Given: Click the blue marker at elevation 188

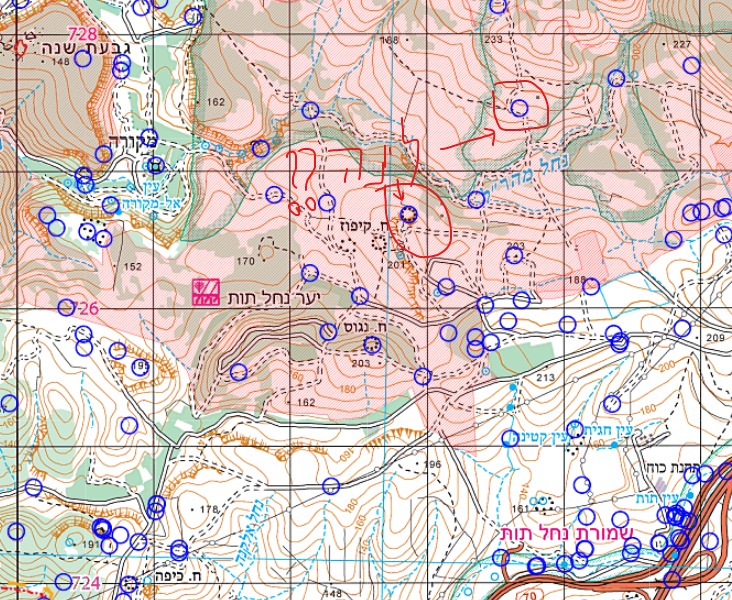Looking at the screenshot, I should [x=591, y=285].
